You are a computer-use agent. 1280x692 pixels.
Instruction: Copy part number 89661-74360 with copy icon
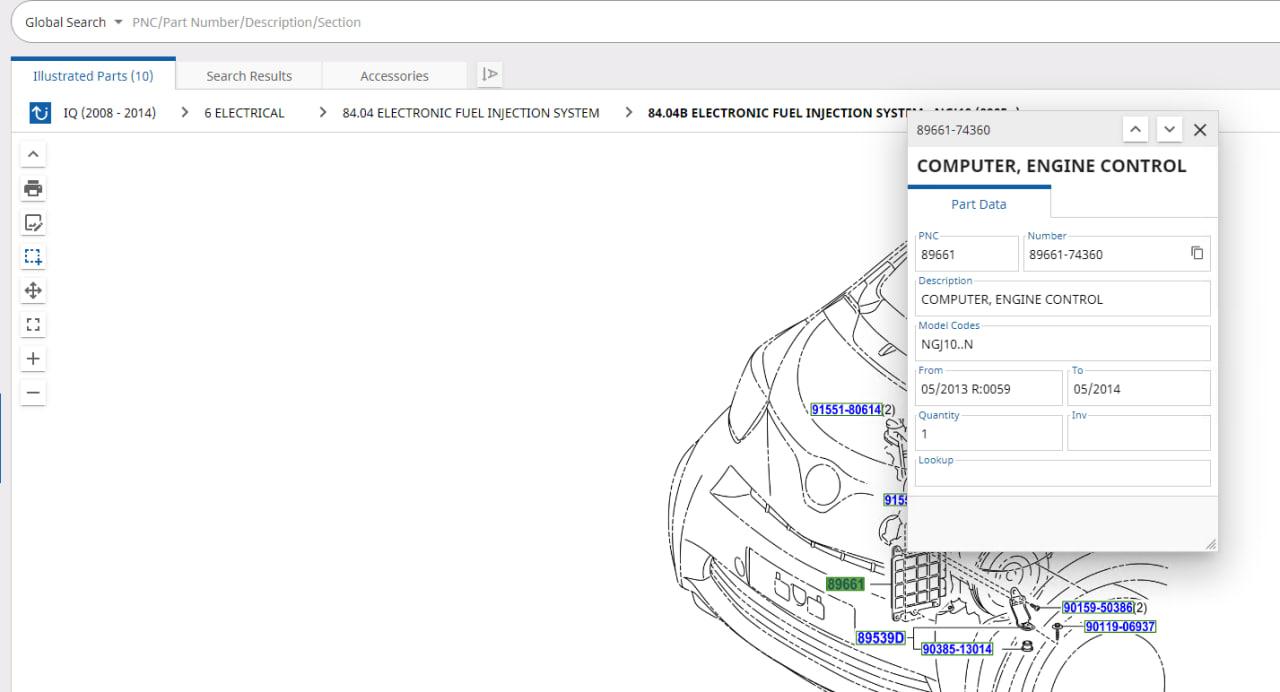pyautogui.click(x=1197, y=253)
